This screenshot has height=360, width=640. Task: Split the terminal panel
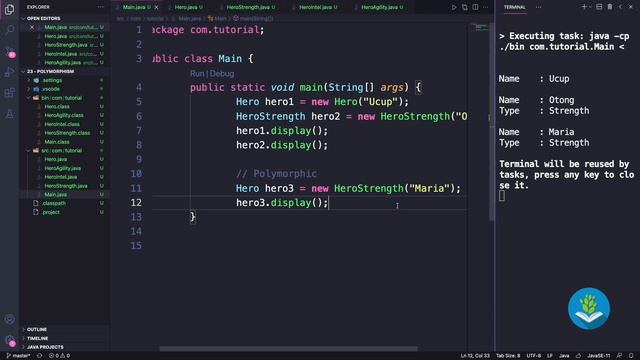599,7
